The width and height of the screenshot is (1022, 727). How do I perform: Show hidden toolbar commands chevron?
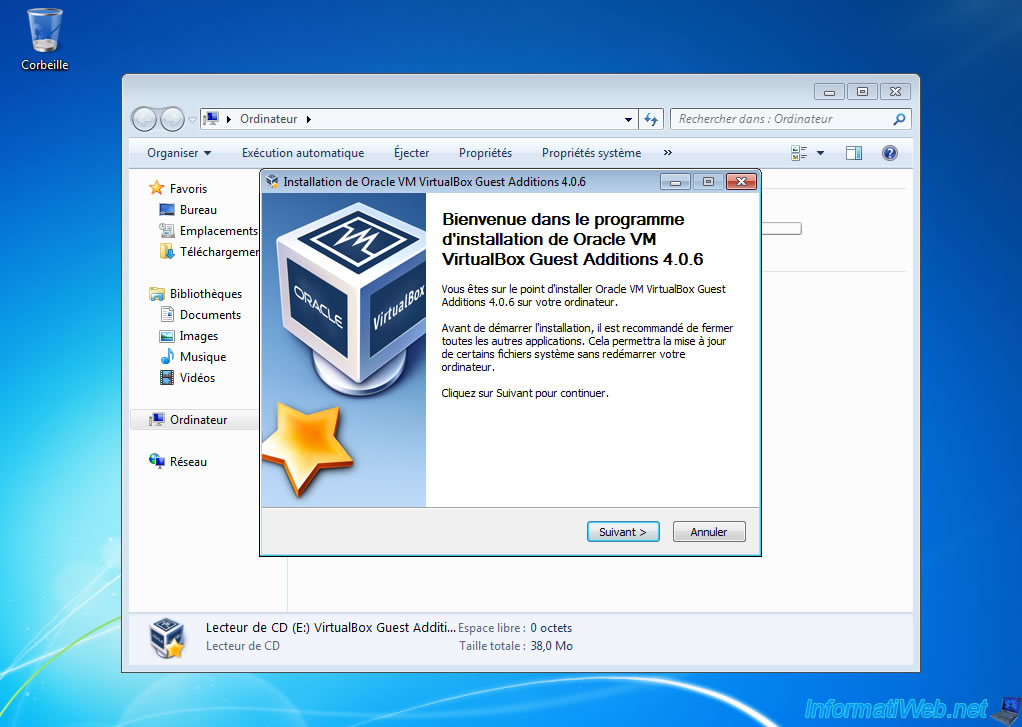pos(667,153)
